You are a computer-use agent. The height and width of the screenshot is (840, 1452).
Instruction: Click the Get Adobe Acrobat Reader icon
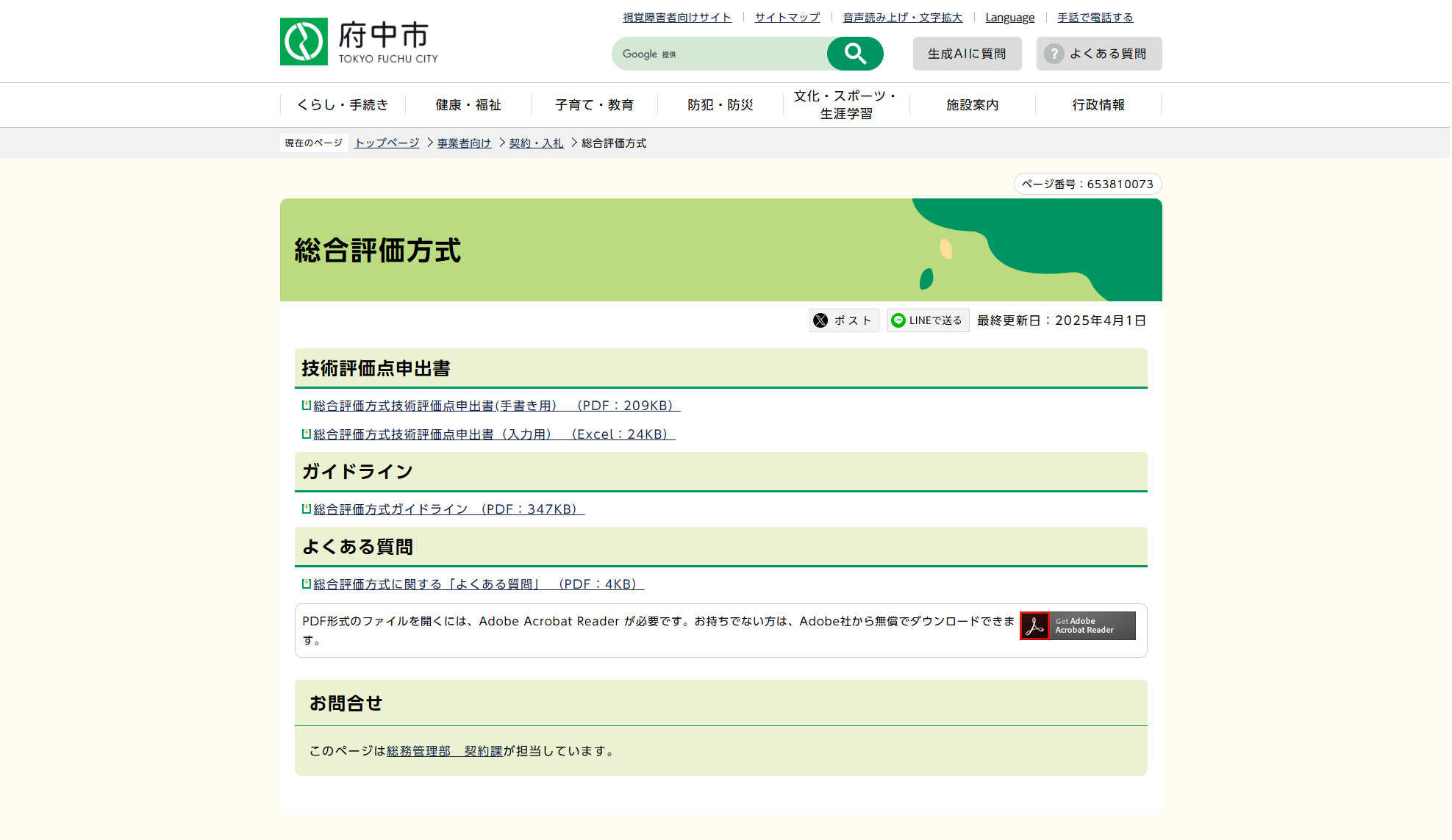tap(1078, 625)
